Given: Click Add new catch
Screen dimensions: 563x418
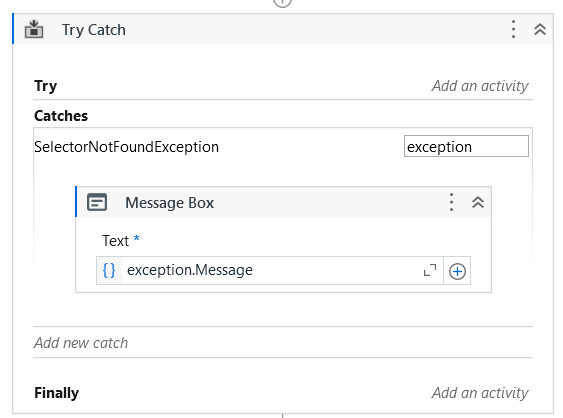Looking at the screenshot, I should [x=81, y=343].
